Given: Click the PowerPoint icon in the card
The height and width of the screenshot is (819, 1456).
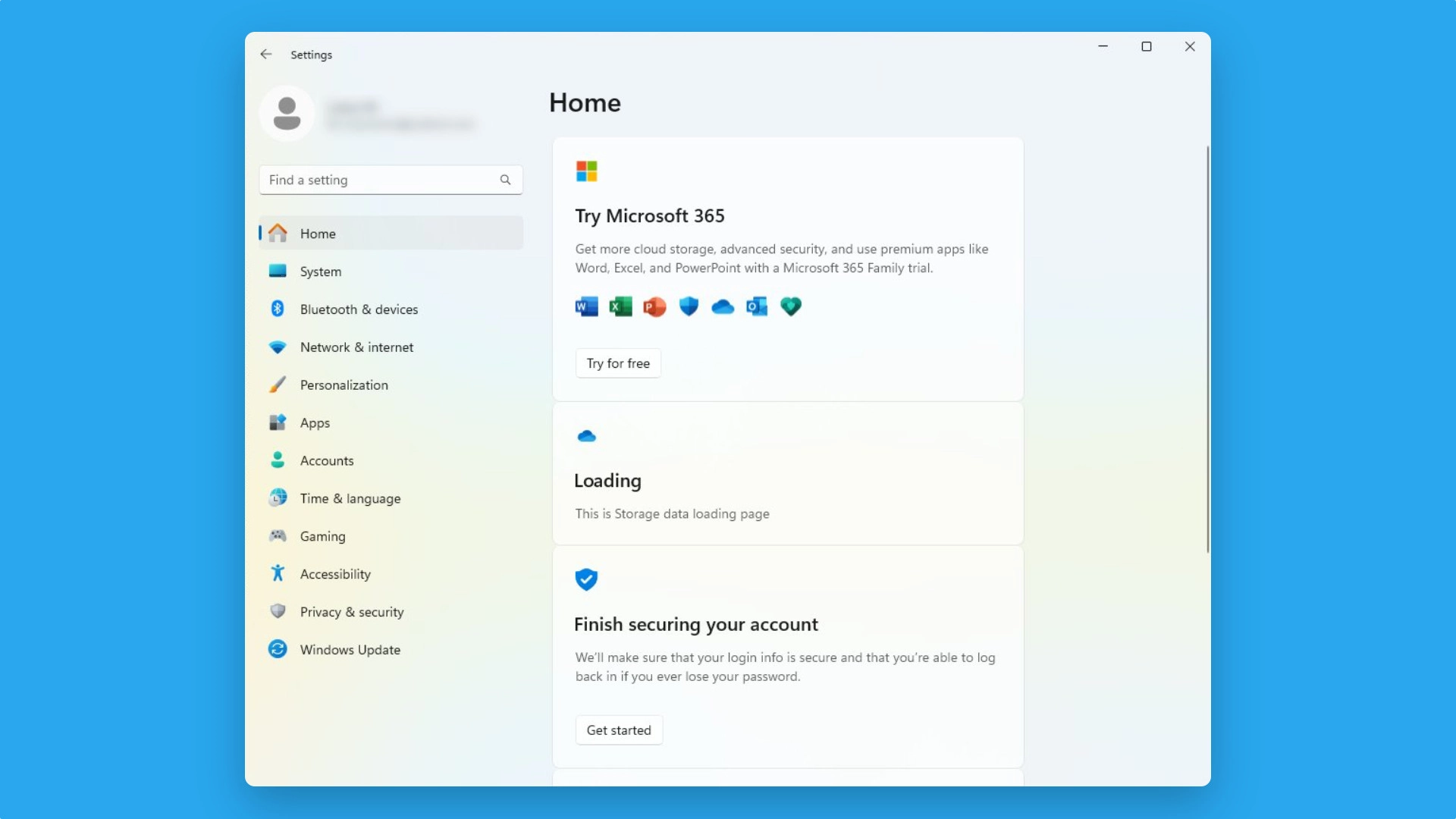Looking at the screenshot, I should tap(654, 306).
